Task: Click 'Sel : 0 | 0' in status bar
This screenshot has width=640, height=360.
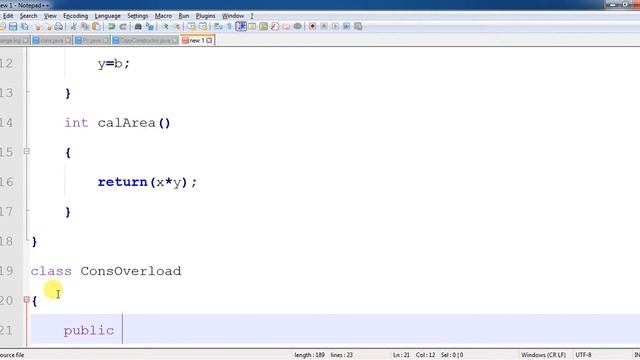Action: pos(452,355)
